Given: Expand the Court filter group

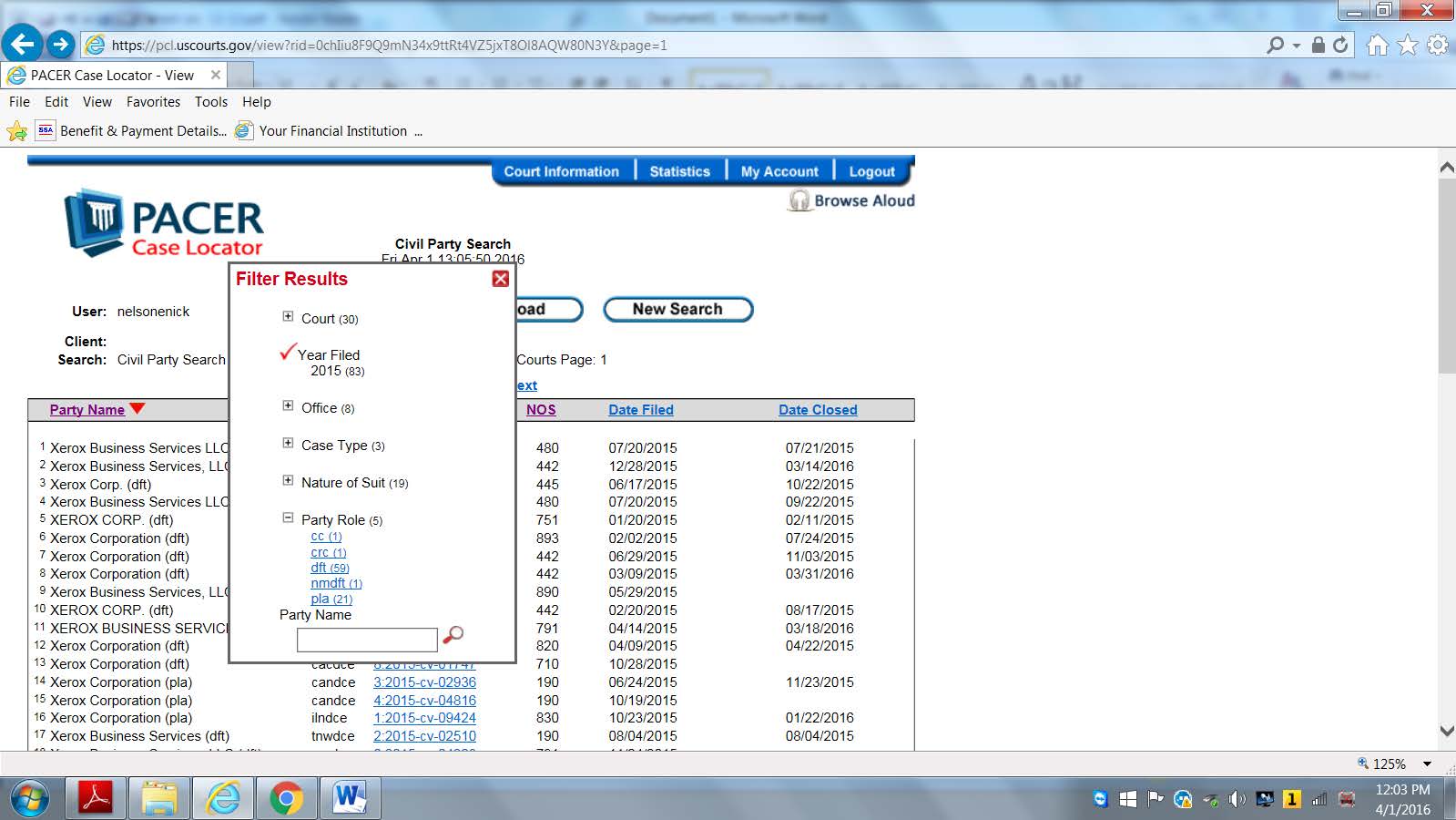Looking at the screenshot, I should click(288, 317).
